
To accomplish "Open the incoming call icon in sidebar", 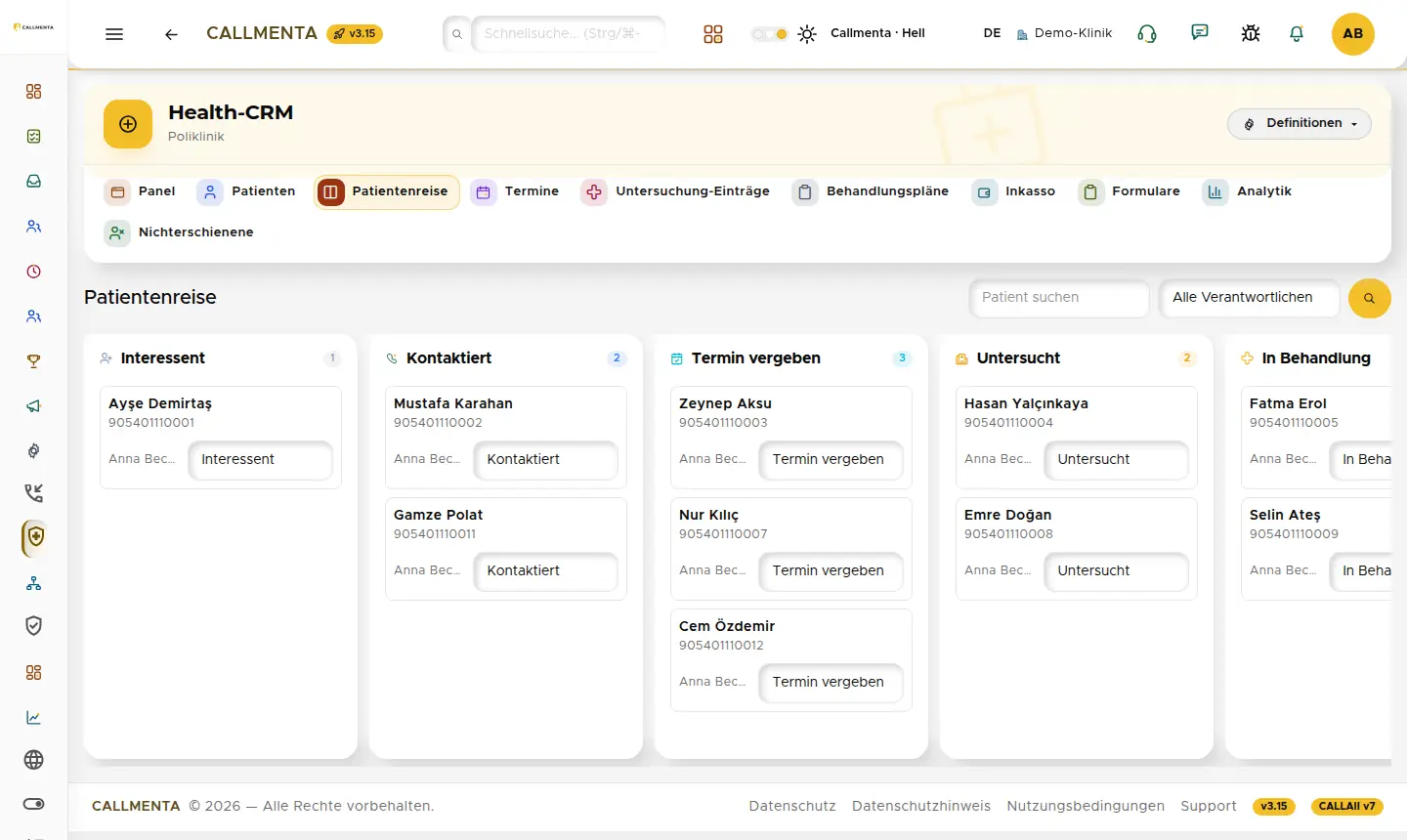I will (34, 493).
